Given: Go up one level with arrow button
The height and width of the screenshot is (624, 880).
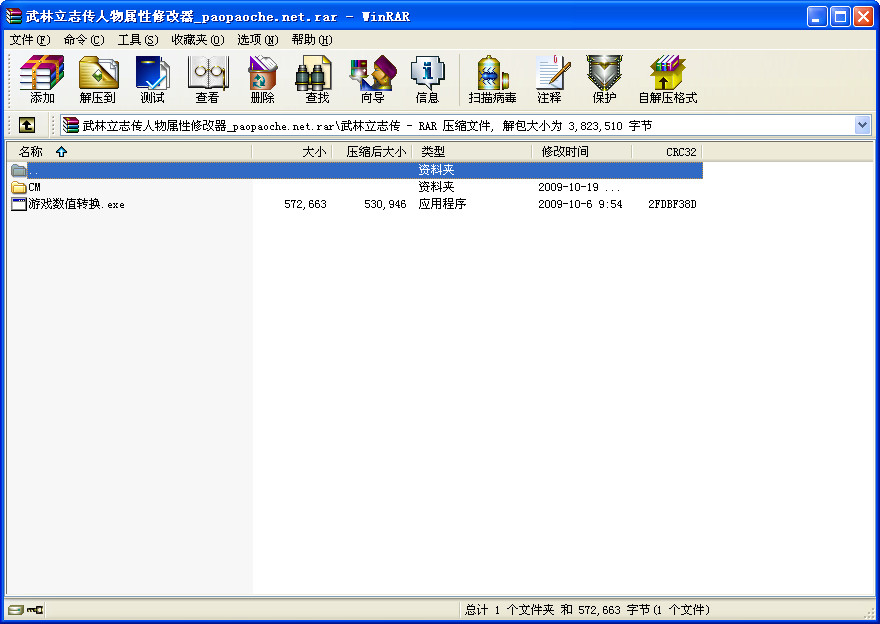Looking at the screenshot, I should coord(27,125).
